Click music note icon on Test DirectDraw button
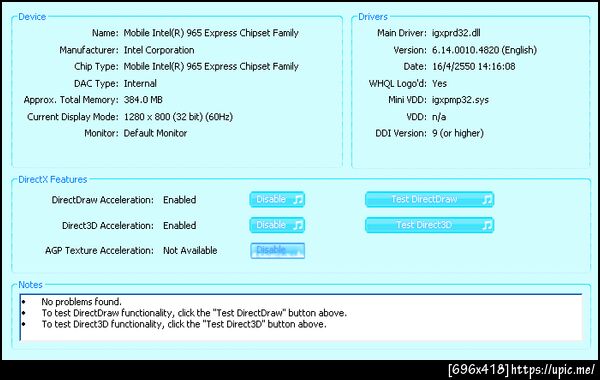 click(x=487, y=199)
